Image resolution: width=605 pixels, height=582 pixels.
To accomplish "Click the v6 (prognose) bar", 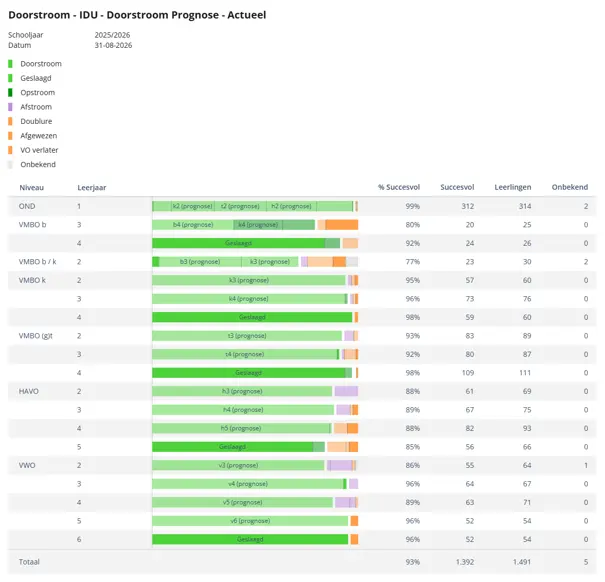I will (250, 521).
